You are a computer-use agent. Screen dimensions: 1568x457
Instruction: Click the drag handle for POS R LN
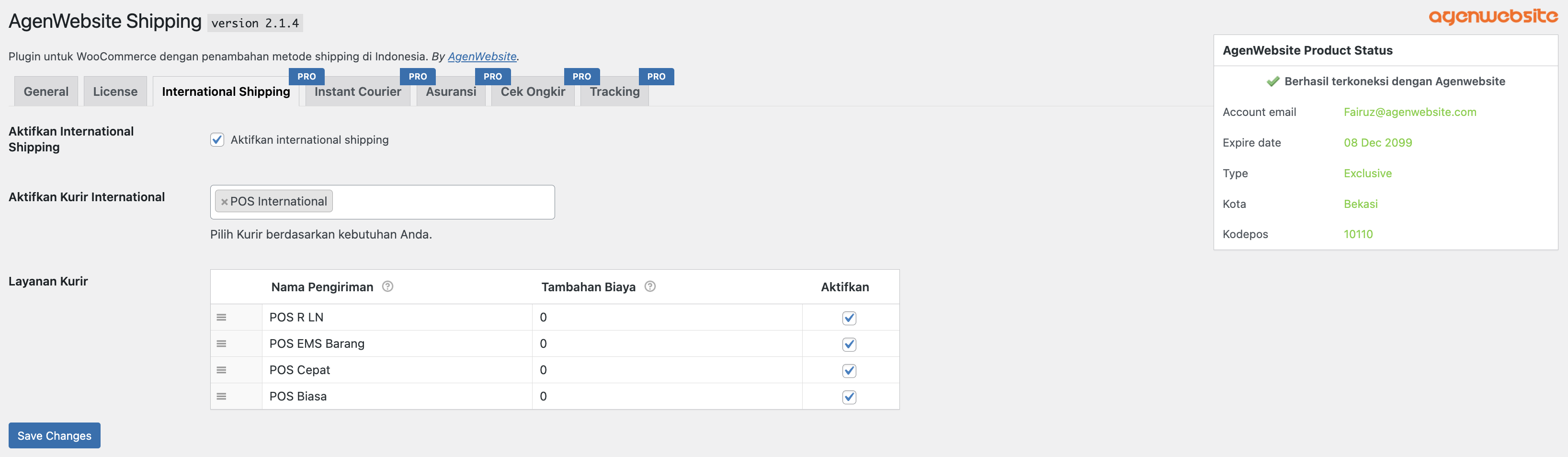point(222,318)
